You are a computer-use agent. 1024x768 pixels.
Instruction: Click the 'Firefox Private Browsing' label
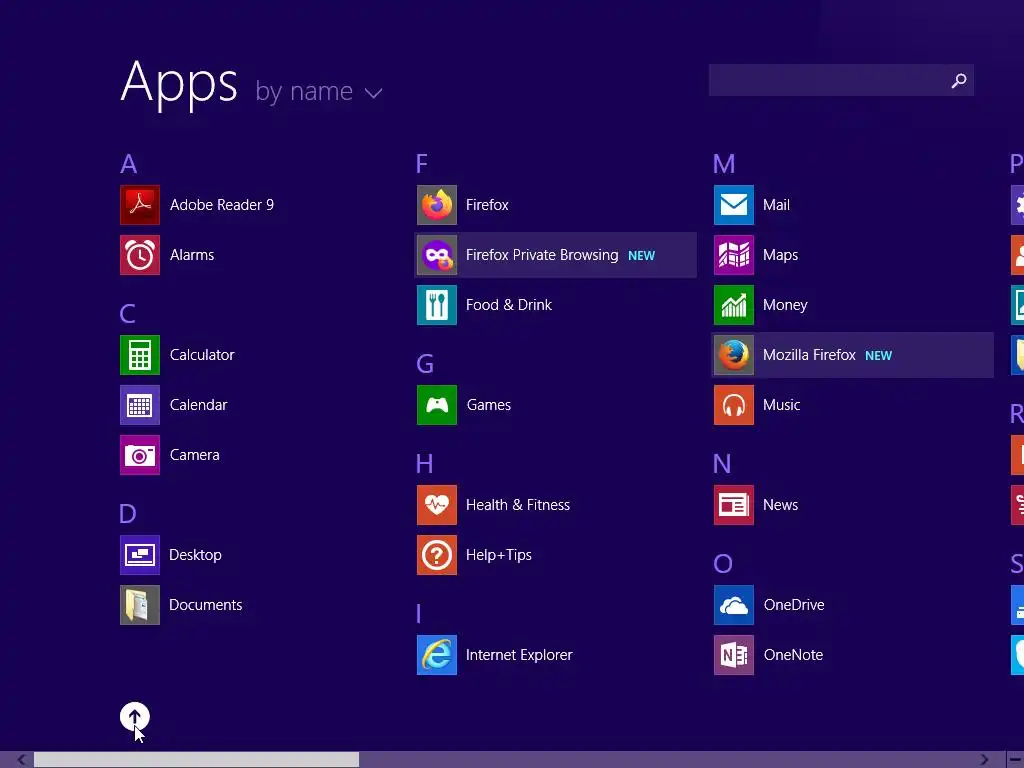click(x=542, y=255)
